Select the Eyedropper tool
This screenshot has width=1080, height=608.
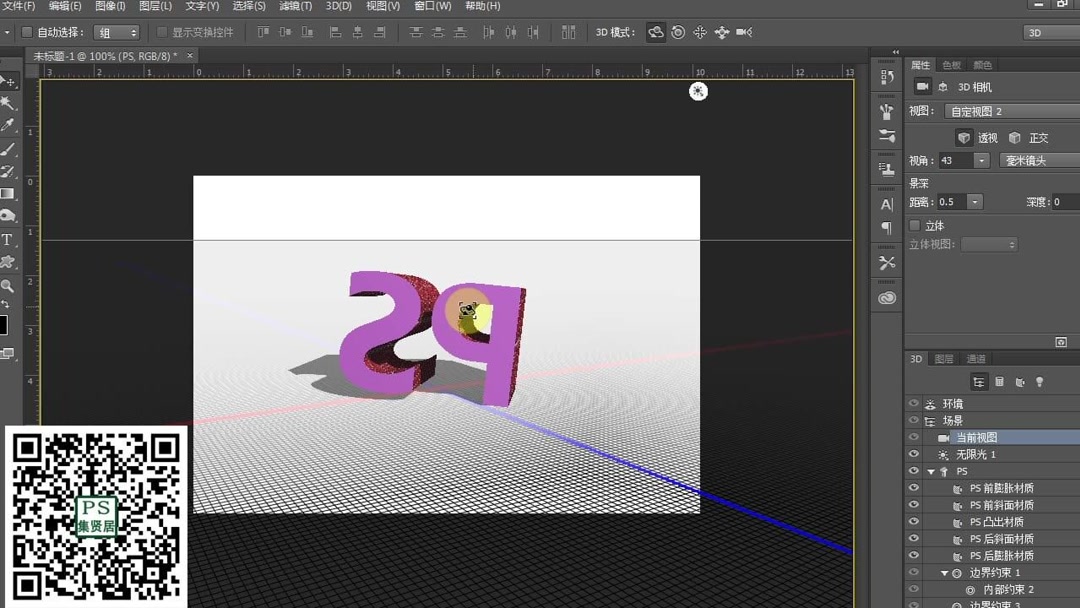pyautogui.click(x=8, y=121)
